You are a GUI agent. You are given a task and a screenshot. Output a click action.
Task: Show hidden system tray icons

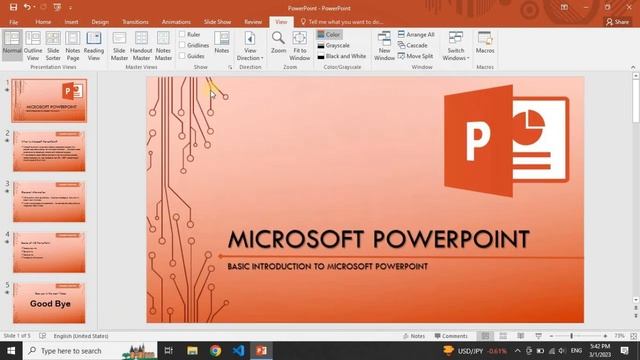coord(517,351)
